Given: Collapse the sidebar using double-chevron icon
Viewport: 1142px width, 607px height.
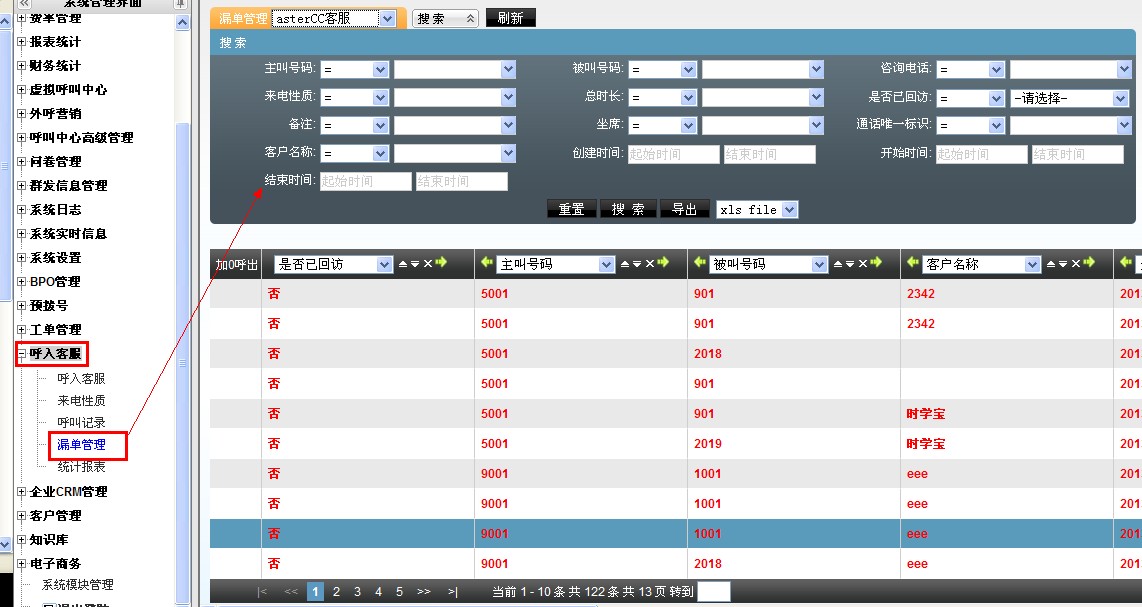Looking at the screenshot, I should click(25, 4).
